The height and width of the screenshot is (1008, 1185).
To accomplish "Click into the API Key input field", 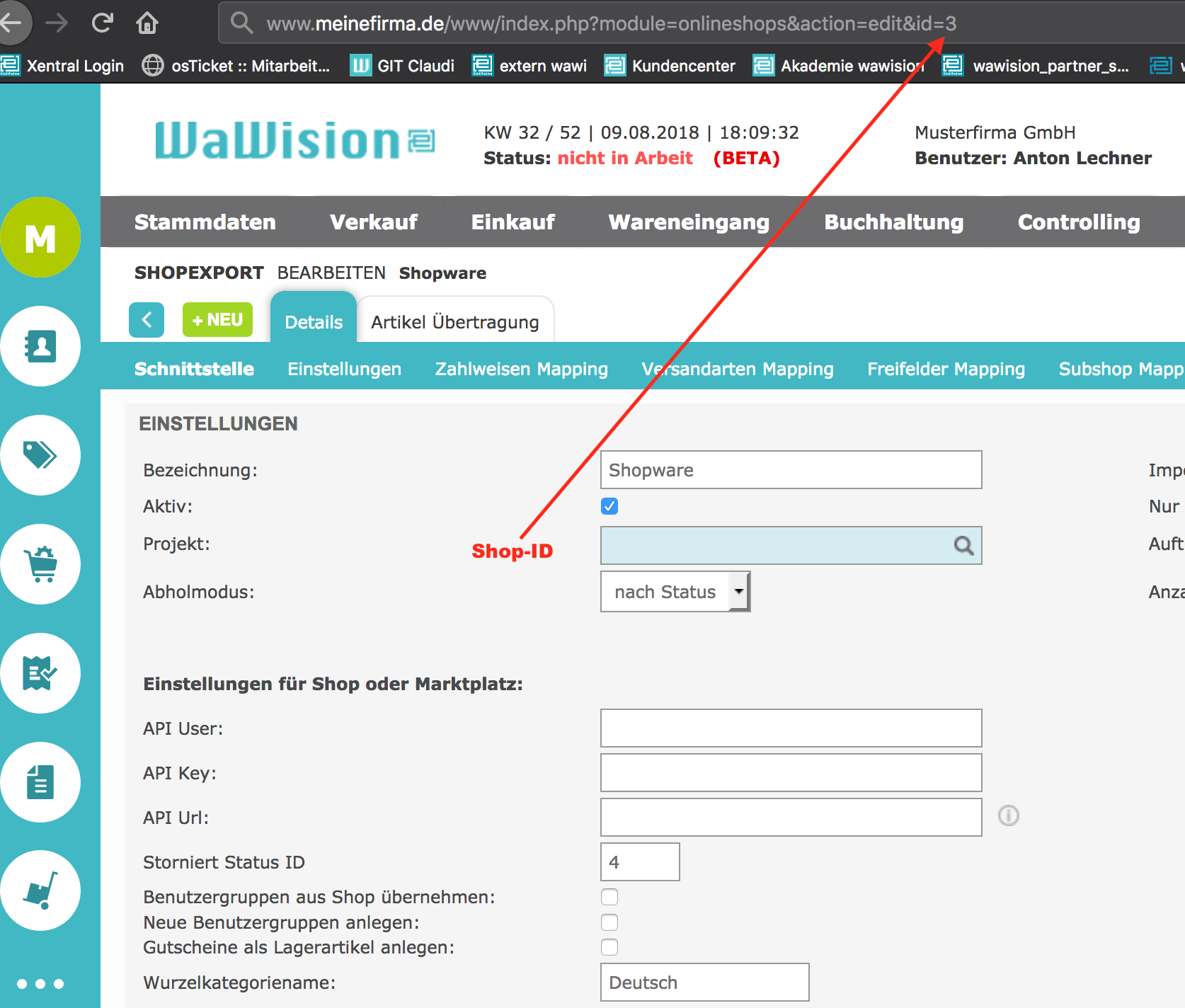I will point(790,773).
